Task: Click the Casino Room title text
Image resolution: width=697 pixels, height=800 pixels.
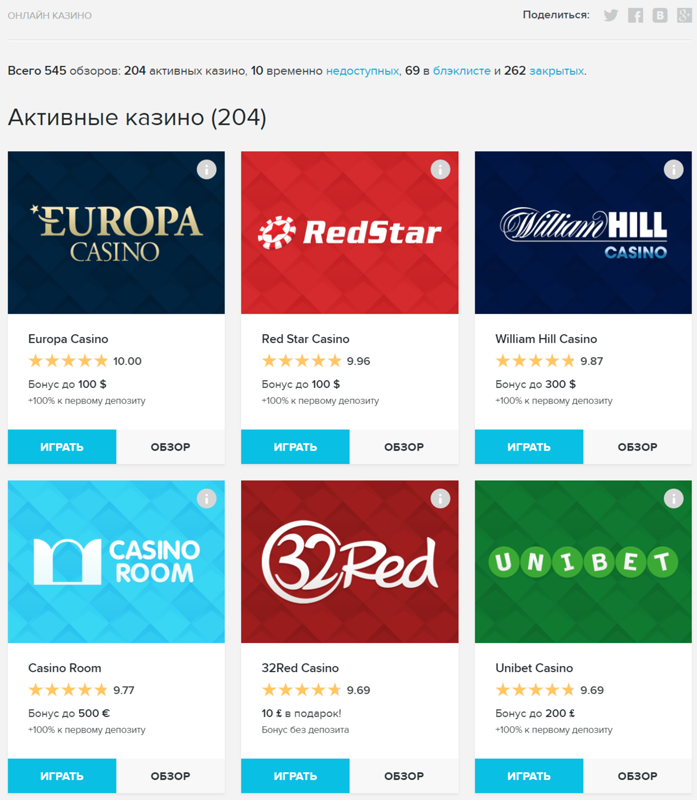Action: click(65, 668)
